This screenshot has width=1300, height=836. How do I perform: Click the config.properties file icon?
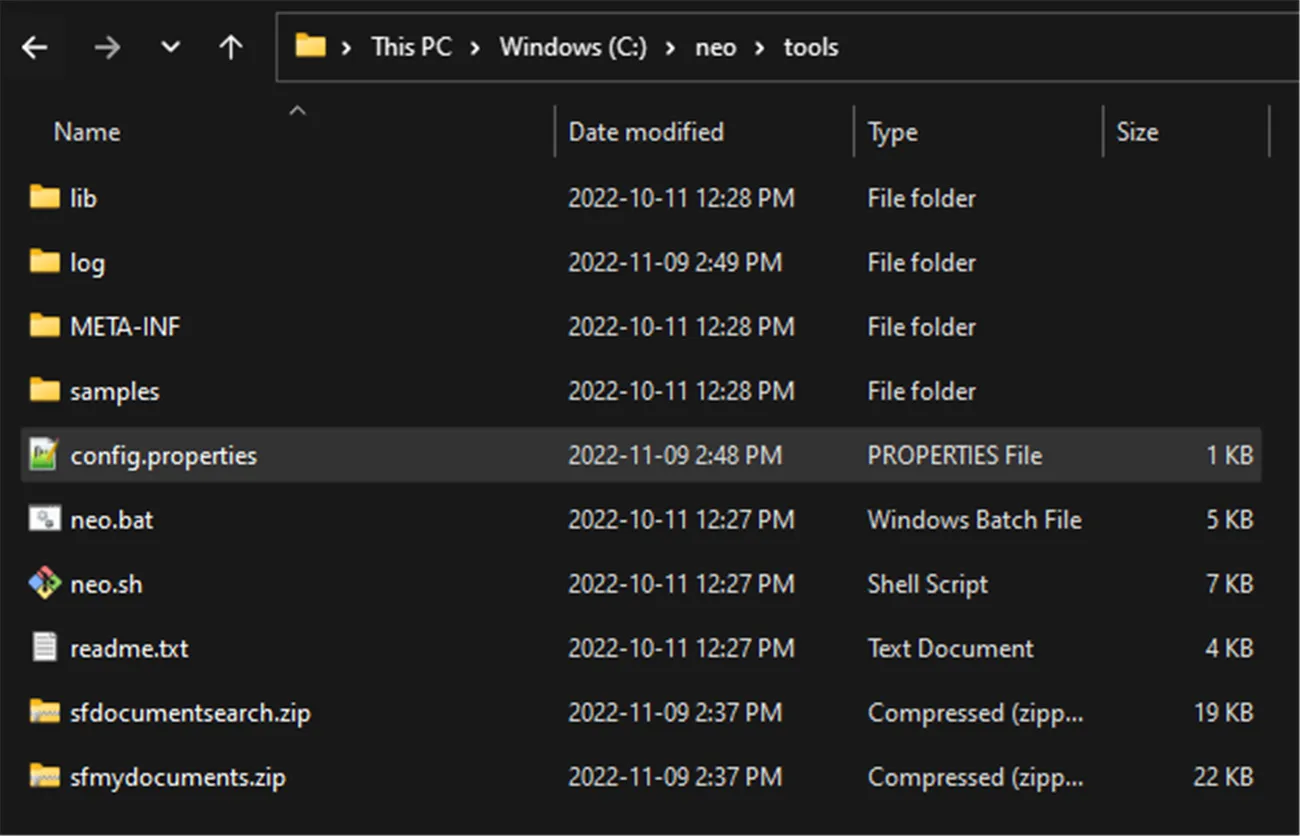click(x=45, y=455)
